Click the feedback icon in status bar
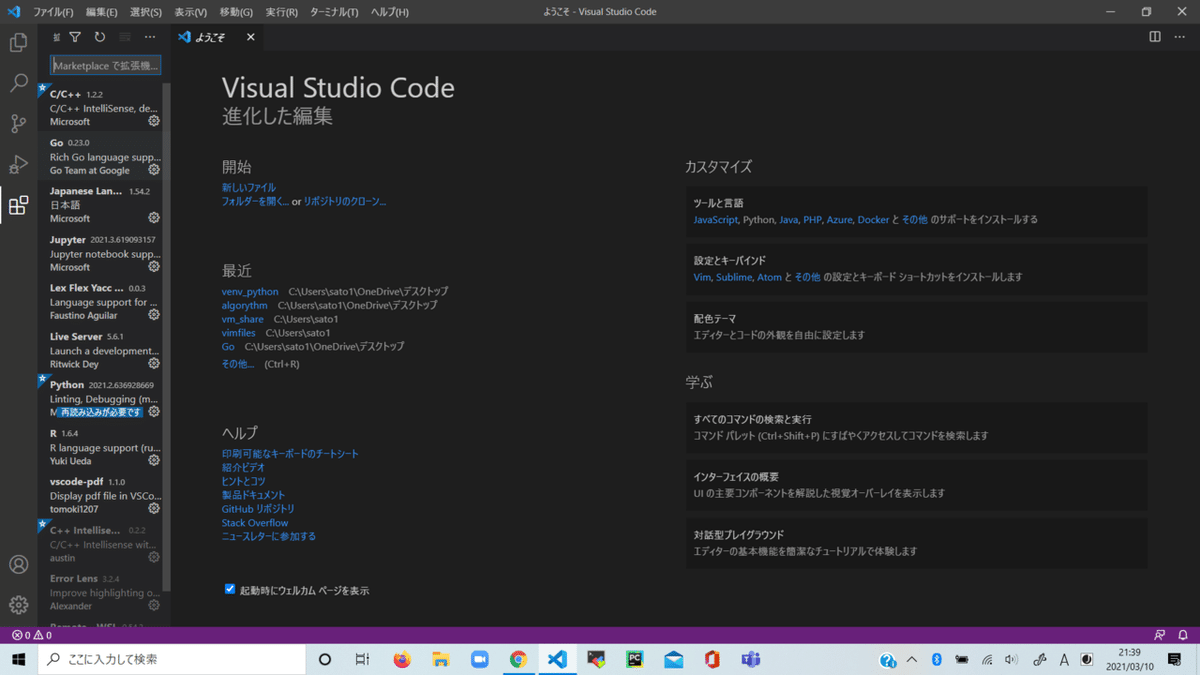 [x=1160, y=635]
